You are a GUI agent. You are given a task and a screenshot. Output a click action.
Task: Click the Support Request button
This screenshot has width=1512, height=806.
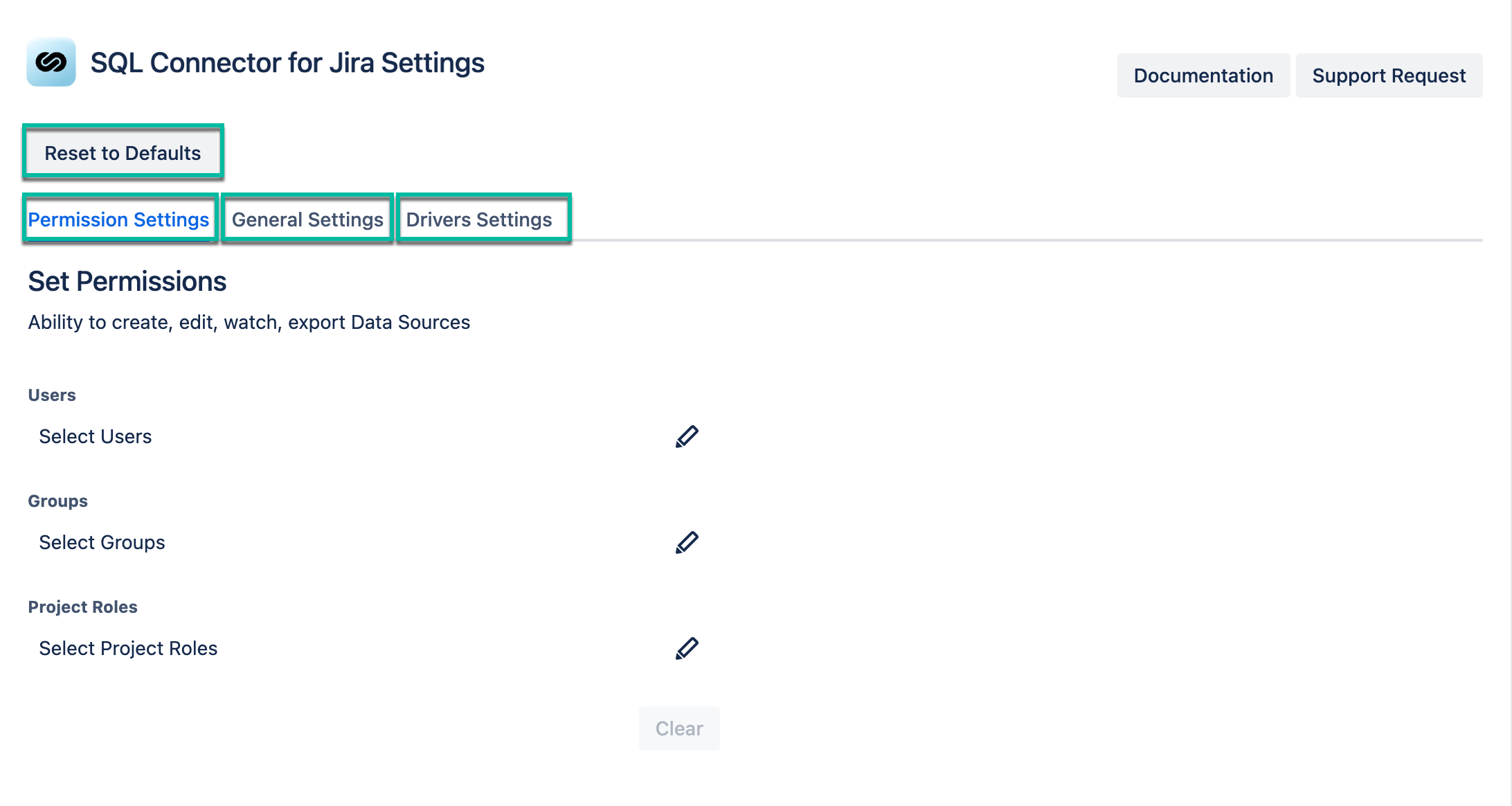(x=1389, y=75)
